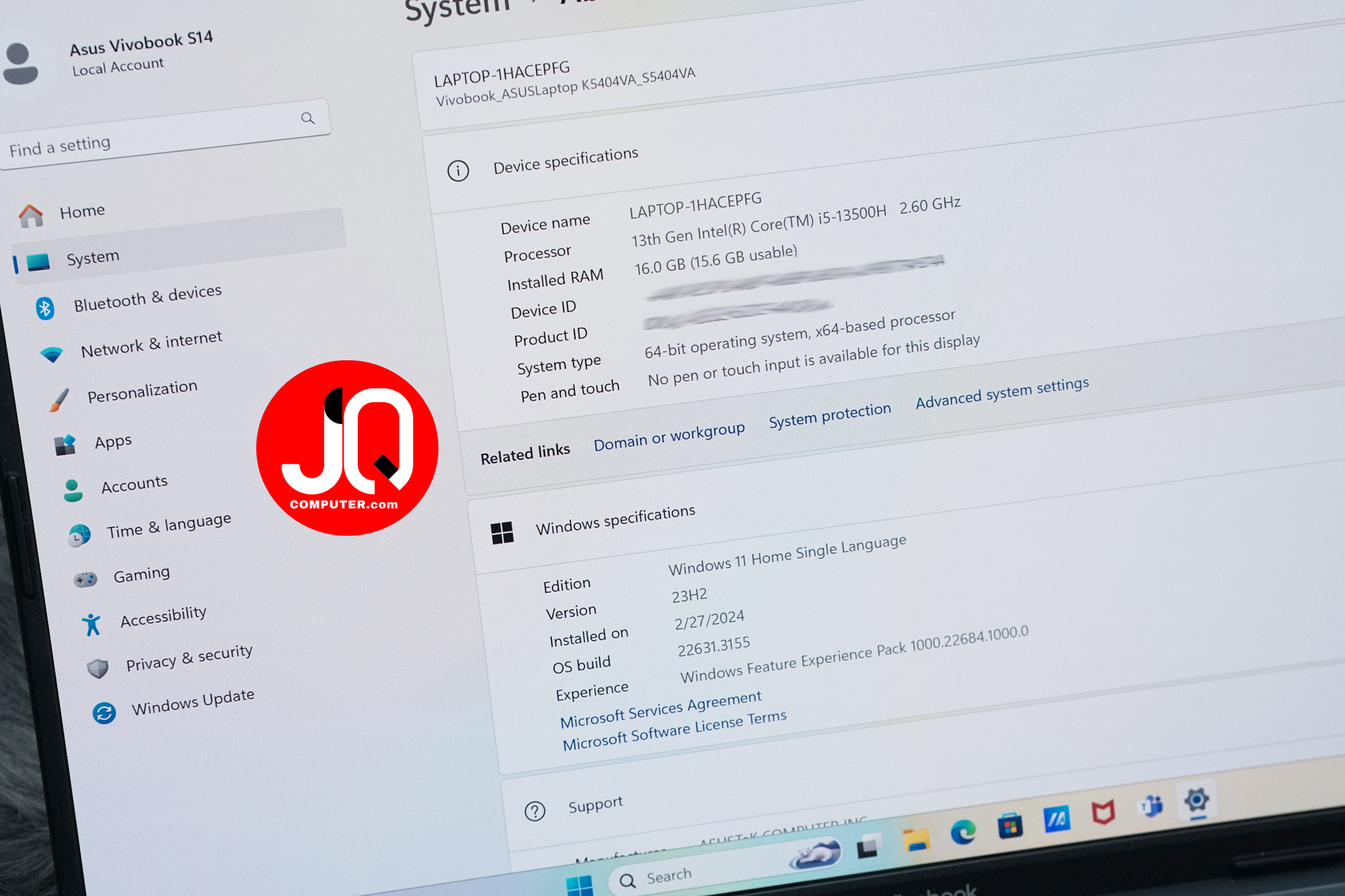1345x896 pixels.
Task: Open File Explorer from the taskbar
Action: pos(915,840)
